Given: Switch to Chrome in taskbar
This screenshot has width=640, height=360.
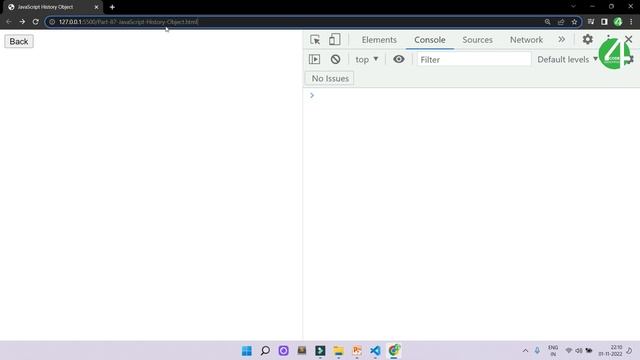Looking at the screenshot, I should click(394, 351).
